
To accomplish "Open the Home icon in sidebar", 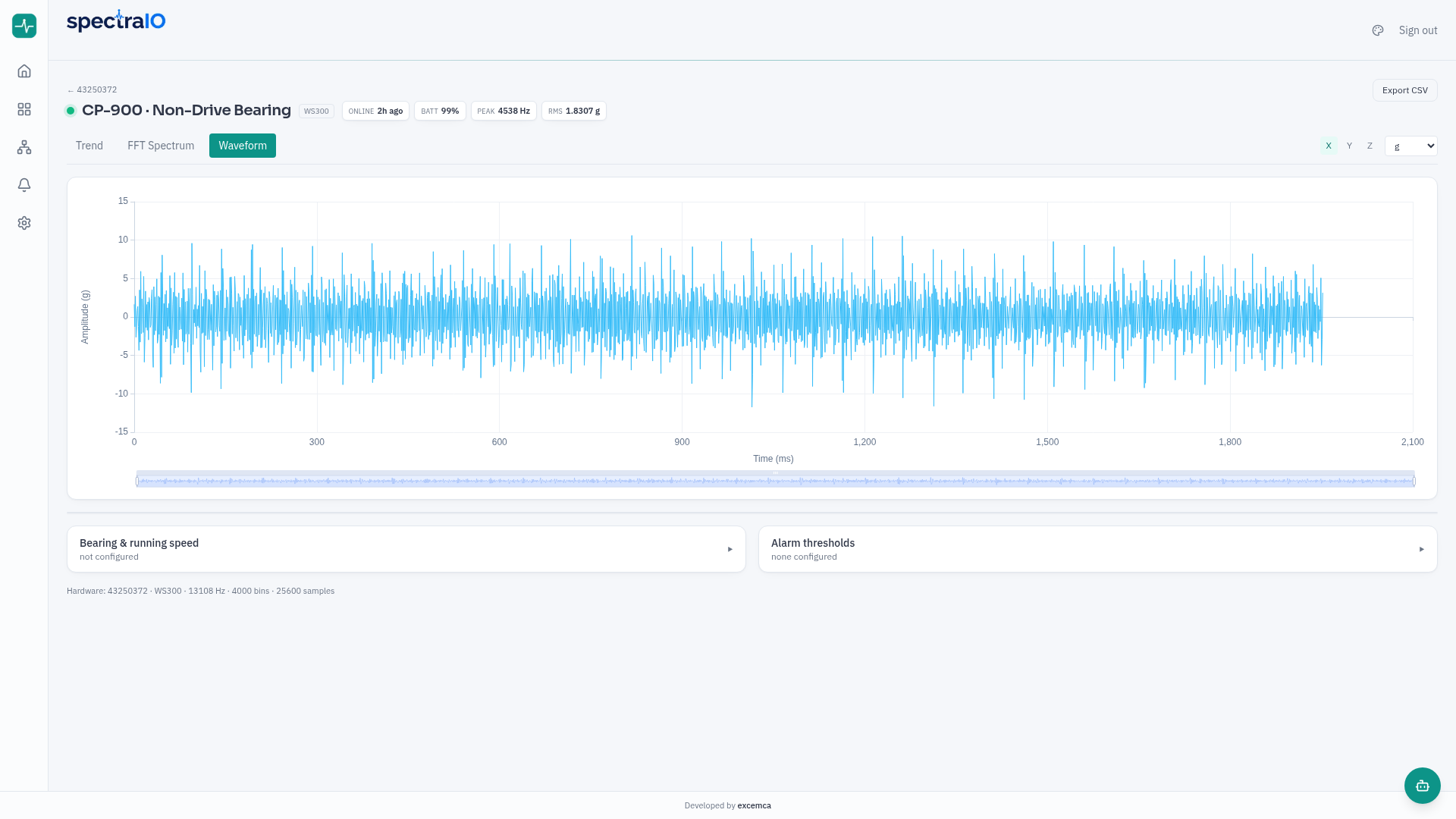I will coord(24,71).
